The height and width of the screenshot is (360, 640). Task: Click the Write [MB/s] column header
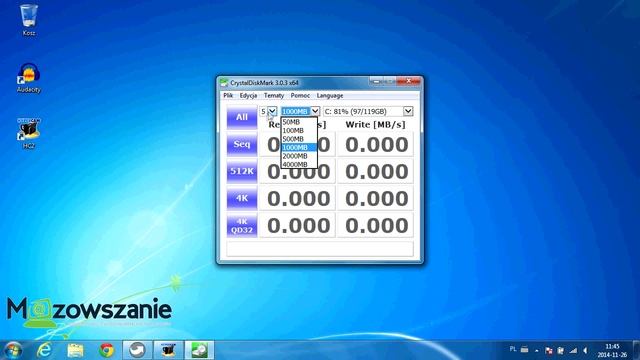pos(376,124)
